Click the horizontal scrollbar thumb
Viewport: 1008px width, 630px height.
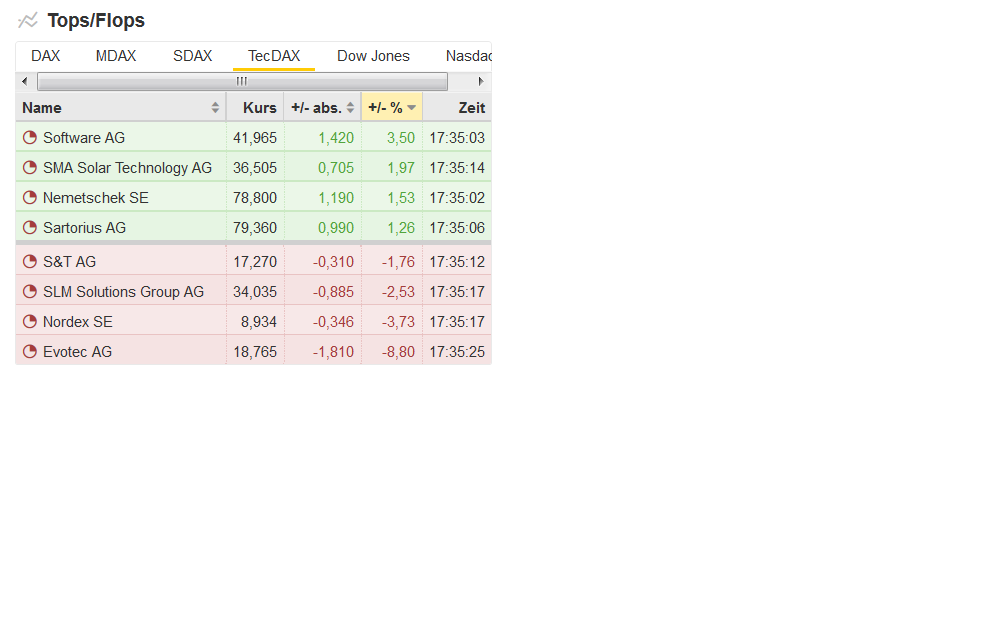pyautogui.click(x=242, y=81)
